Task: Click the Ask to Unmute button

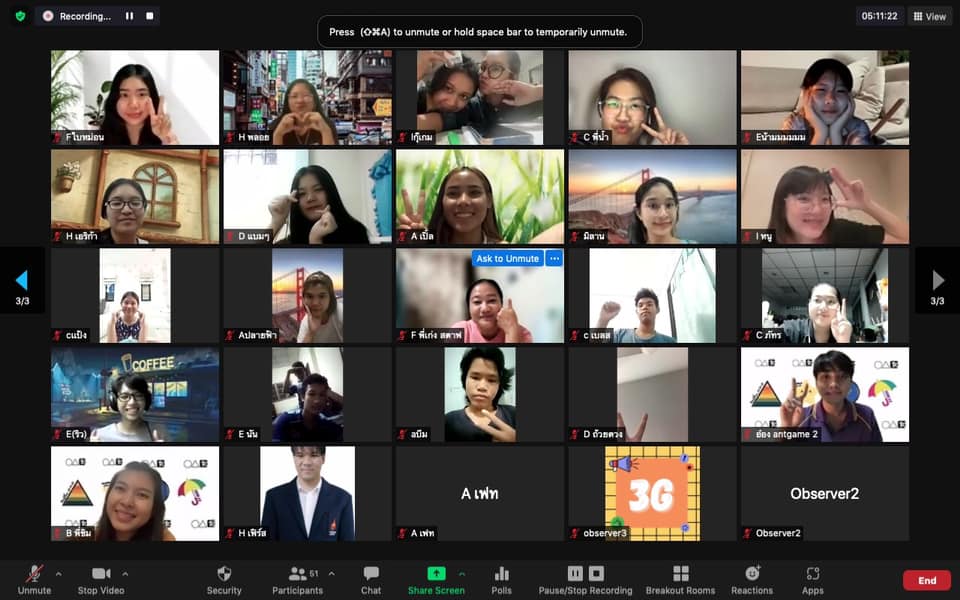Action: pyautogui.click(x=507, y=258)
